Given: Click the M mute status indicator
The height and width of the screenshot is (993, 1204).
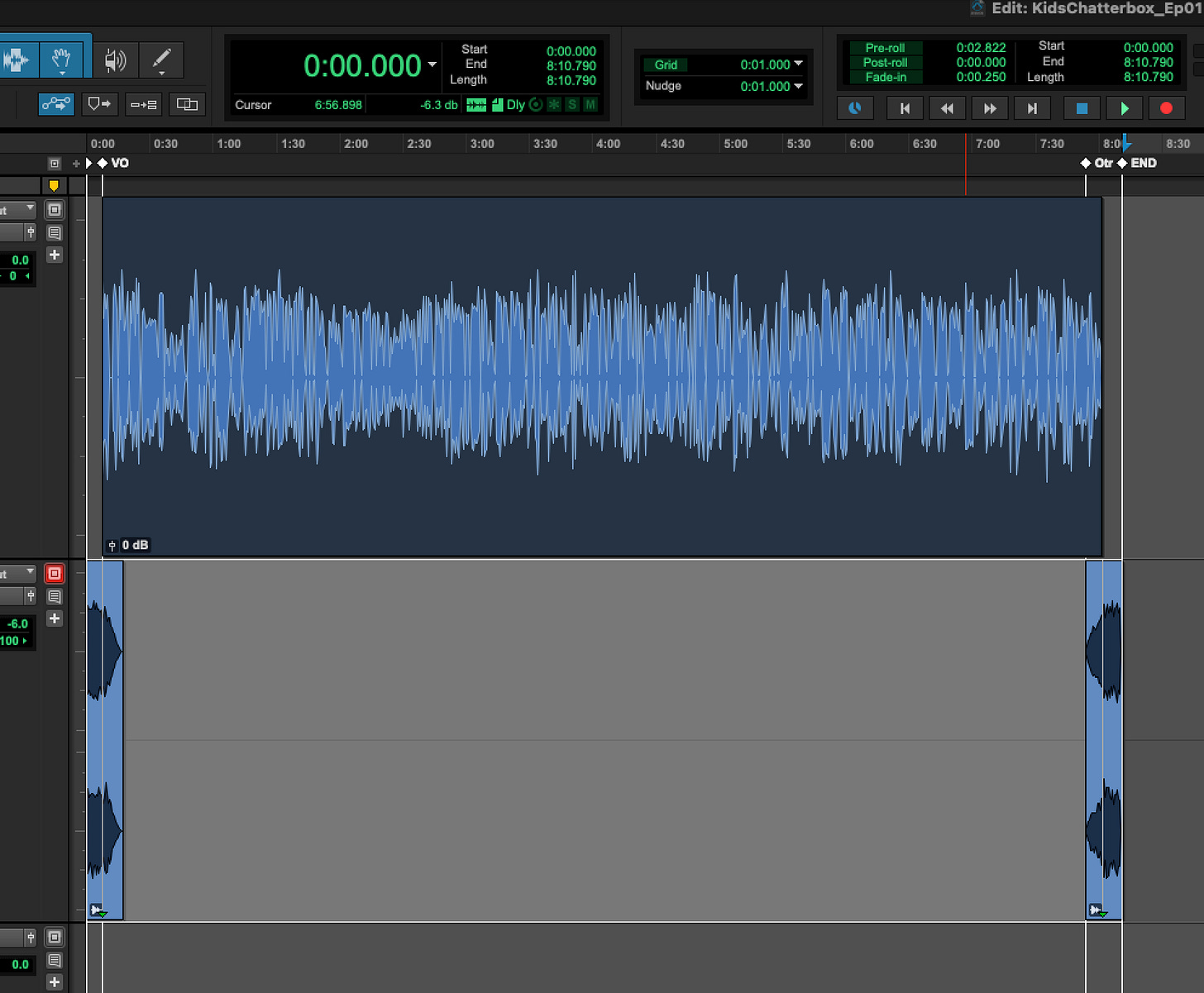Looking at the screenshot, I should pyautogui.click(x=590, y=104).
